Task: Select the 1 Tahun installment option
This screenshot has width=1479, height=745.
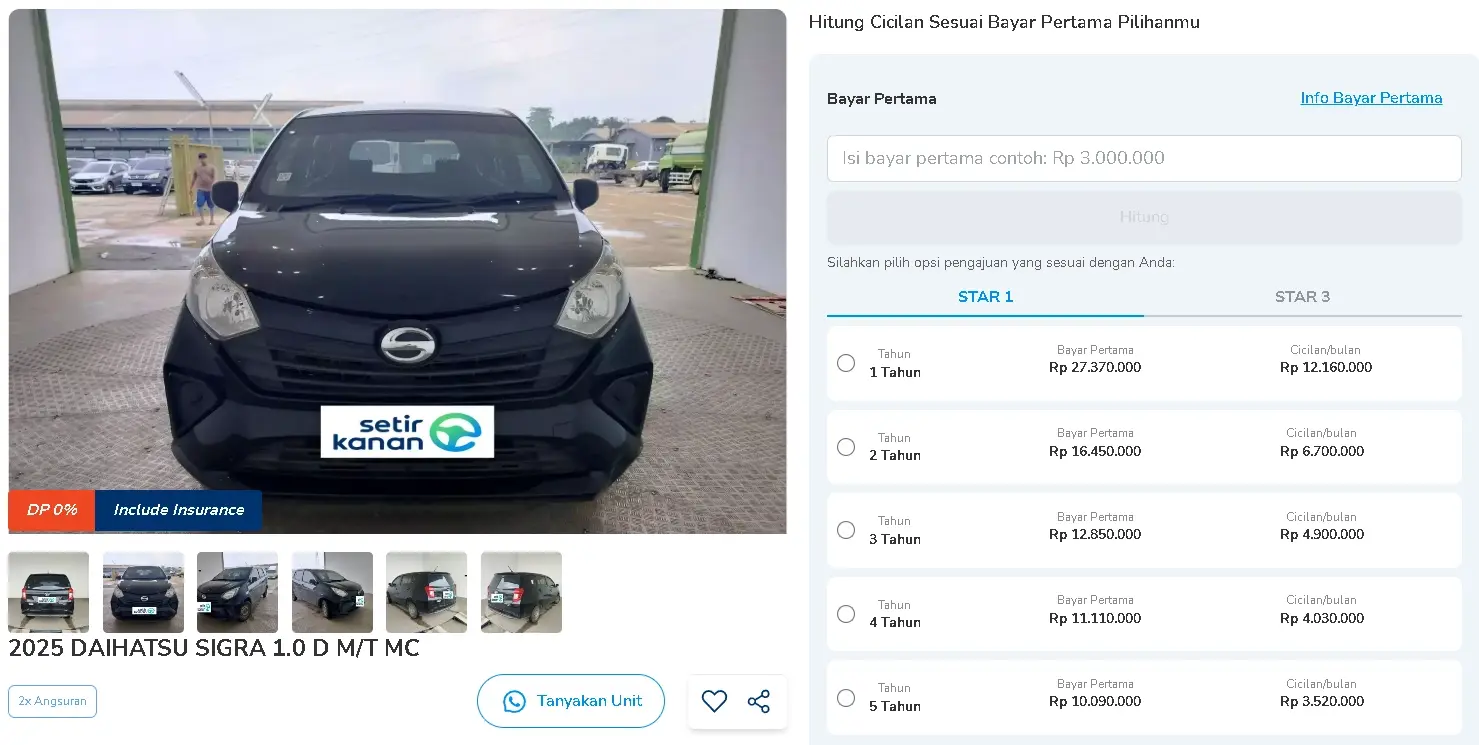Action: click(846, 363)
